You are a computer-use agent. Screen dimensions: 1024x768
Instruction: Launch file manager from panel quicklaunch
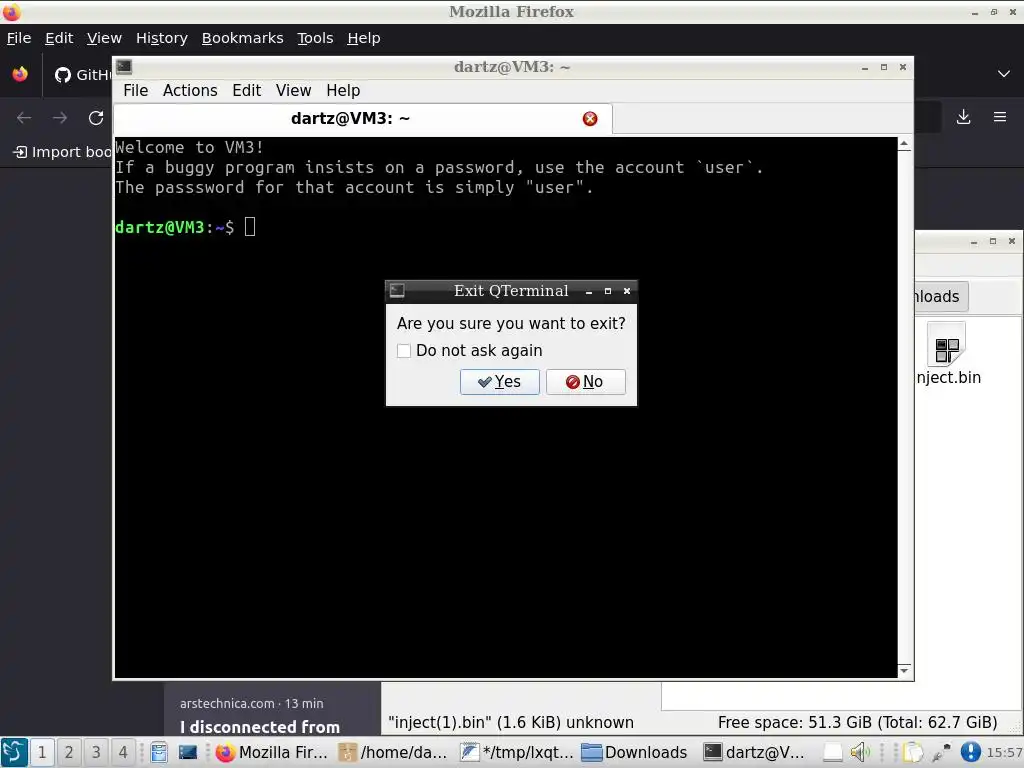coord(159,752)
